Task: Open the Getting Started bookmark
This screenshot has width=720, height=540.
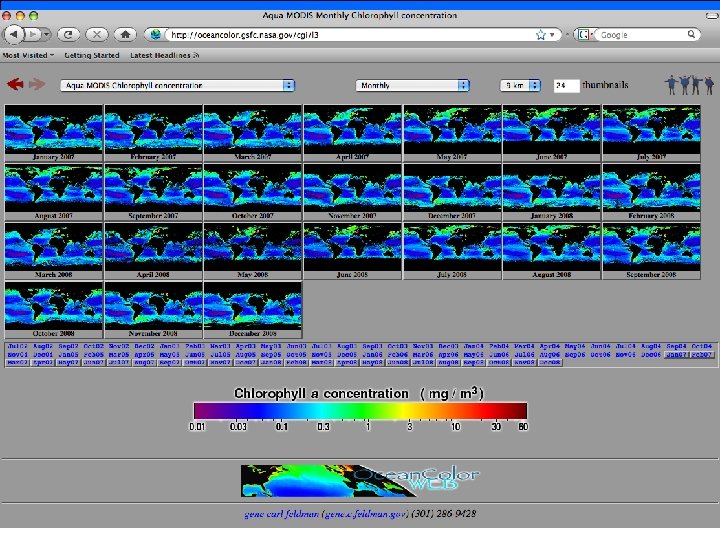Action: click(x=92, y=55)
